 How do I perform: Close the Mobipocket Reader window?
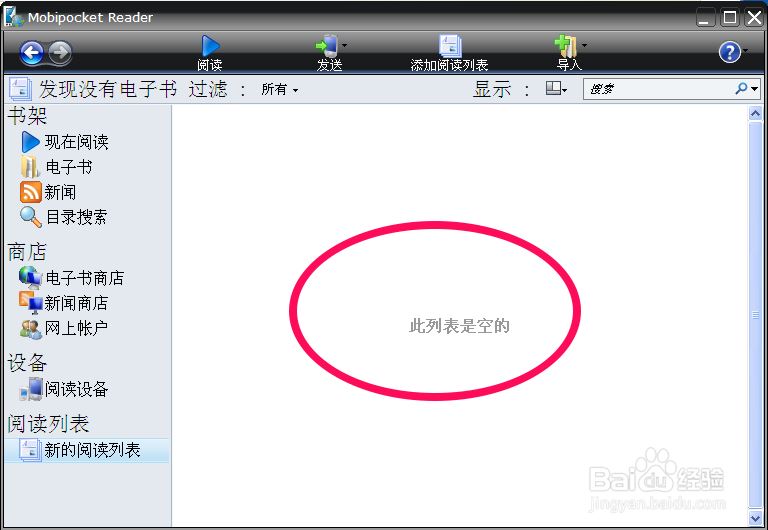[754, 18]
